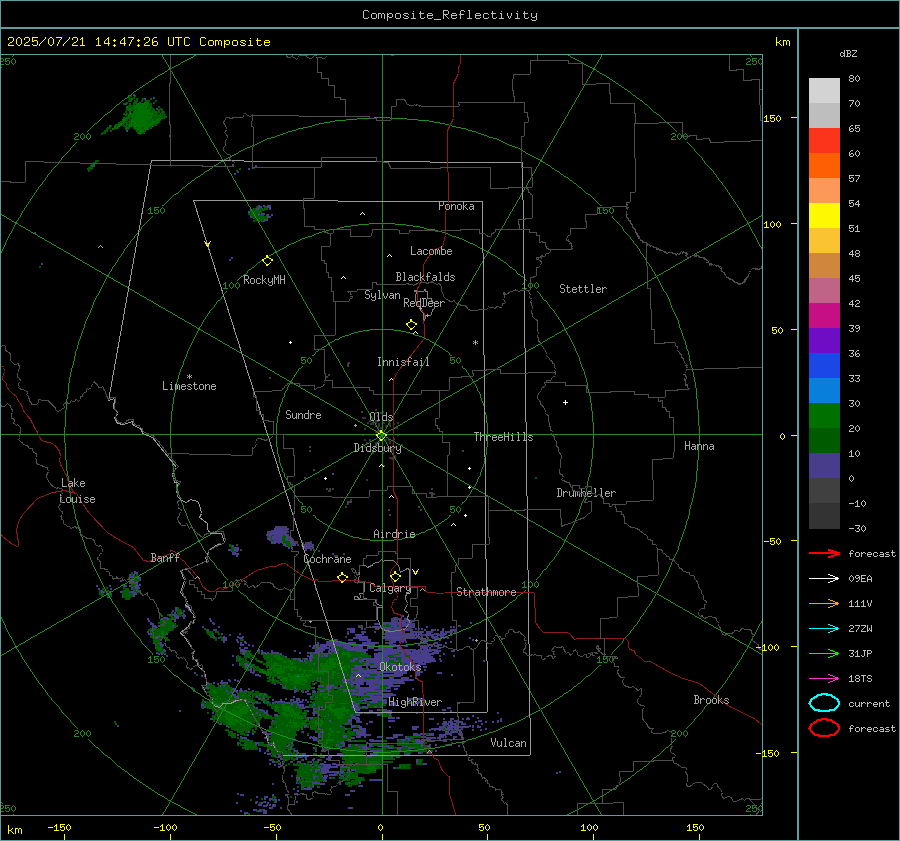Select the 65 dBZ red swatch
This screenshot has width=900, height=841.
(824, 140)
